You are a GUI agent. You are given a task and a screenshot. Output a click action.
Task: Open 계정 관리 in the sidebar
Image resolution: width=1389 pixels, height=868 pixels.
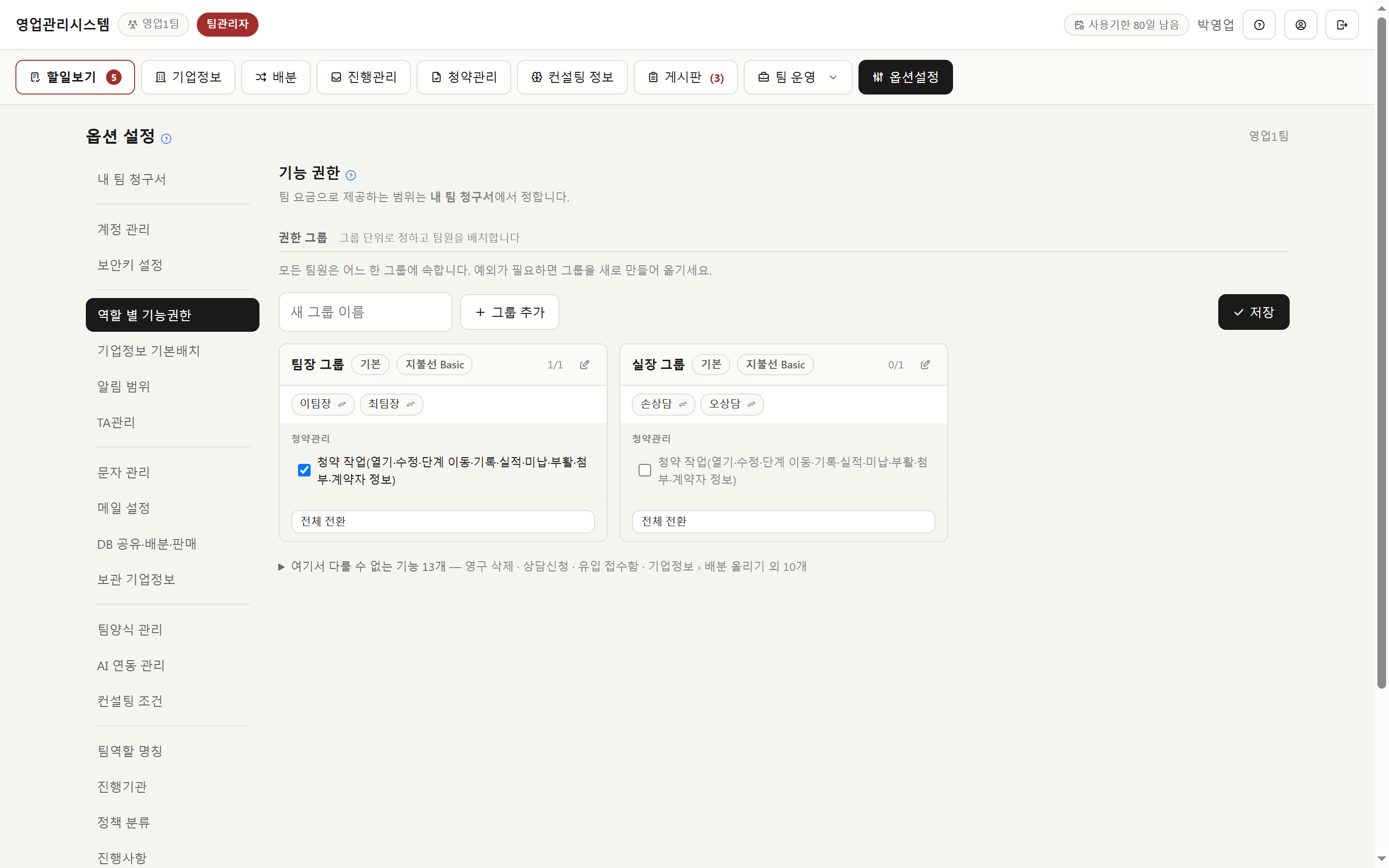pyautogui.click(x=172, y=229)
